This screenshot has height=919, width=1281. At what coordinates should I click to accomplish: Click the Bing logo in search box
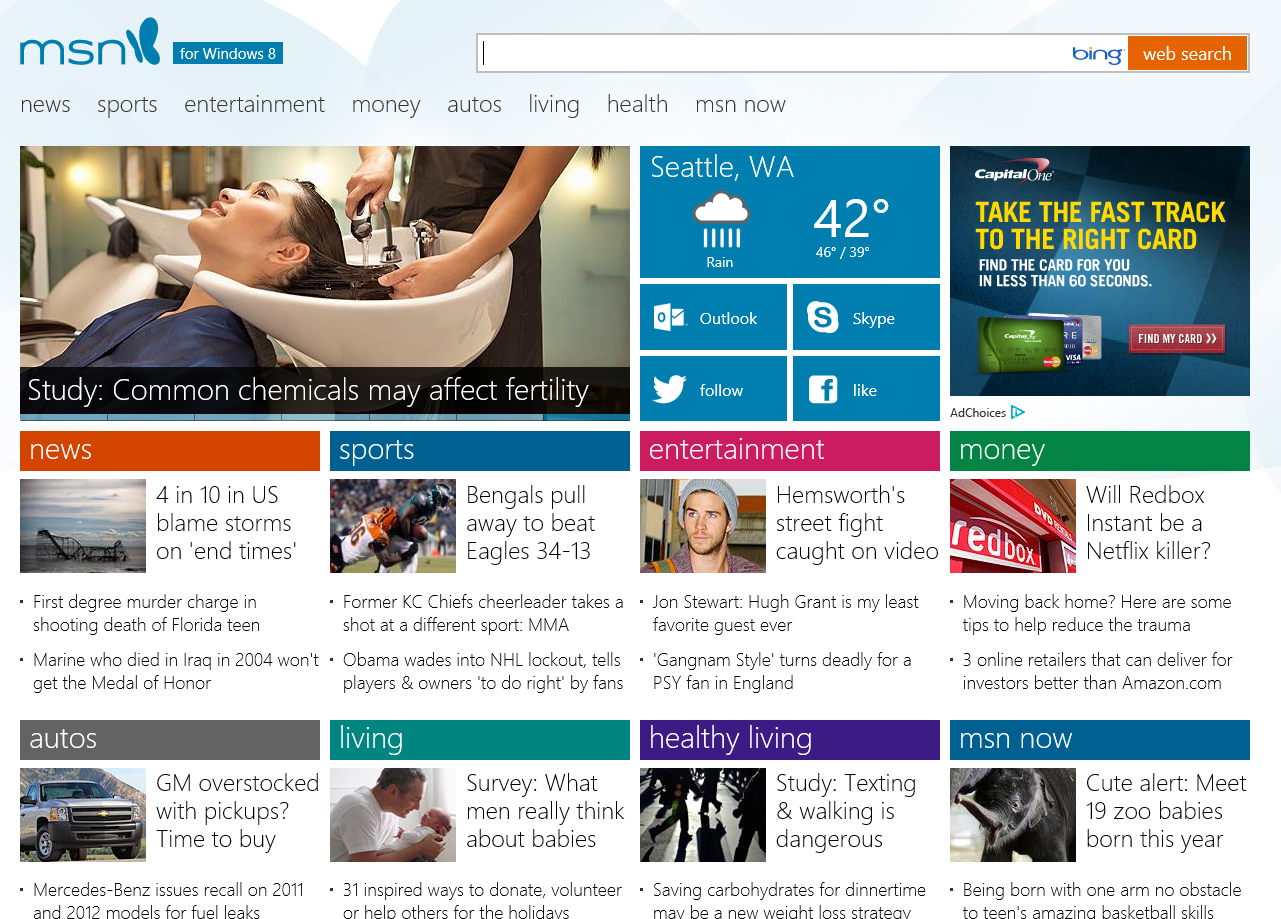click(1096, 54)
